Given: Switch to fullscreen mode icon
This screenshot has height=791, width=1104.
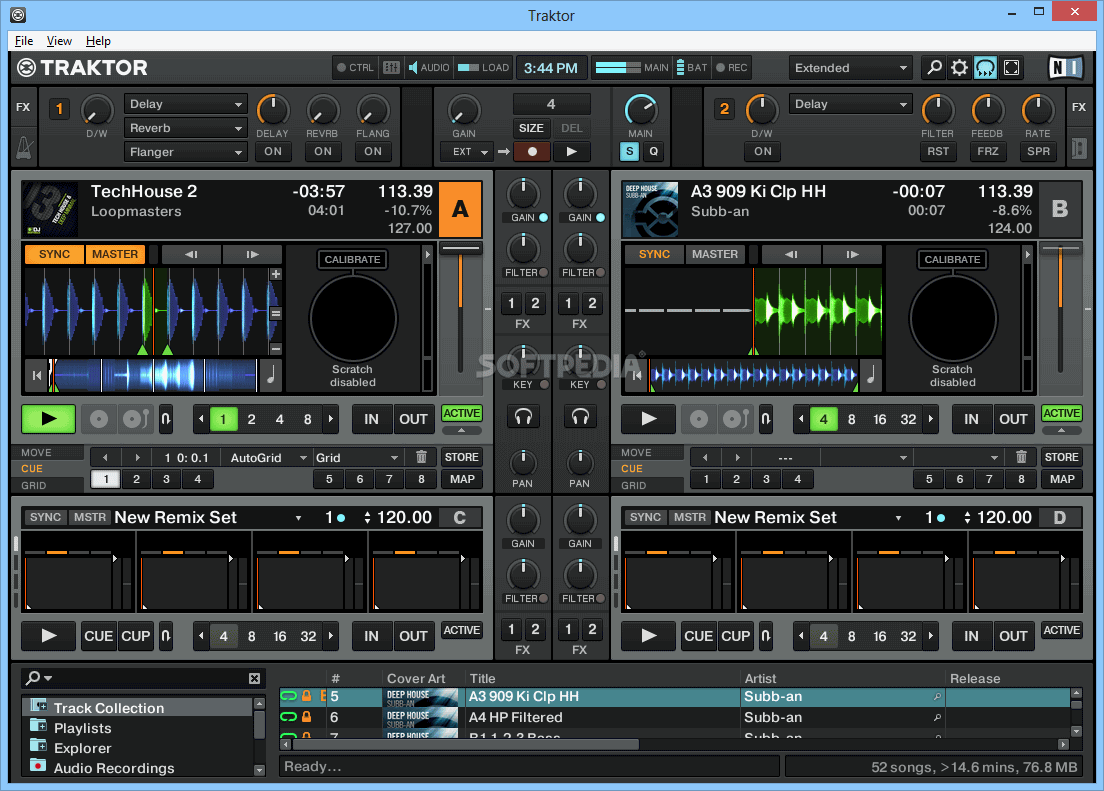Looking at the screenshot, I should click(x=1011, y=68).
